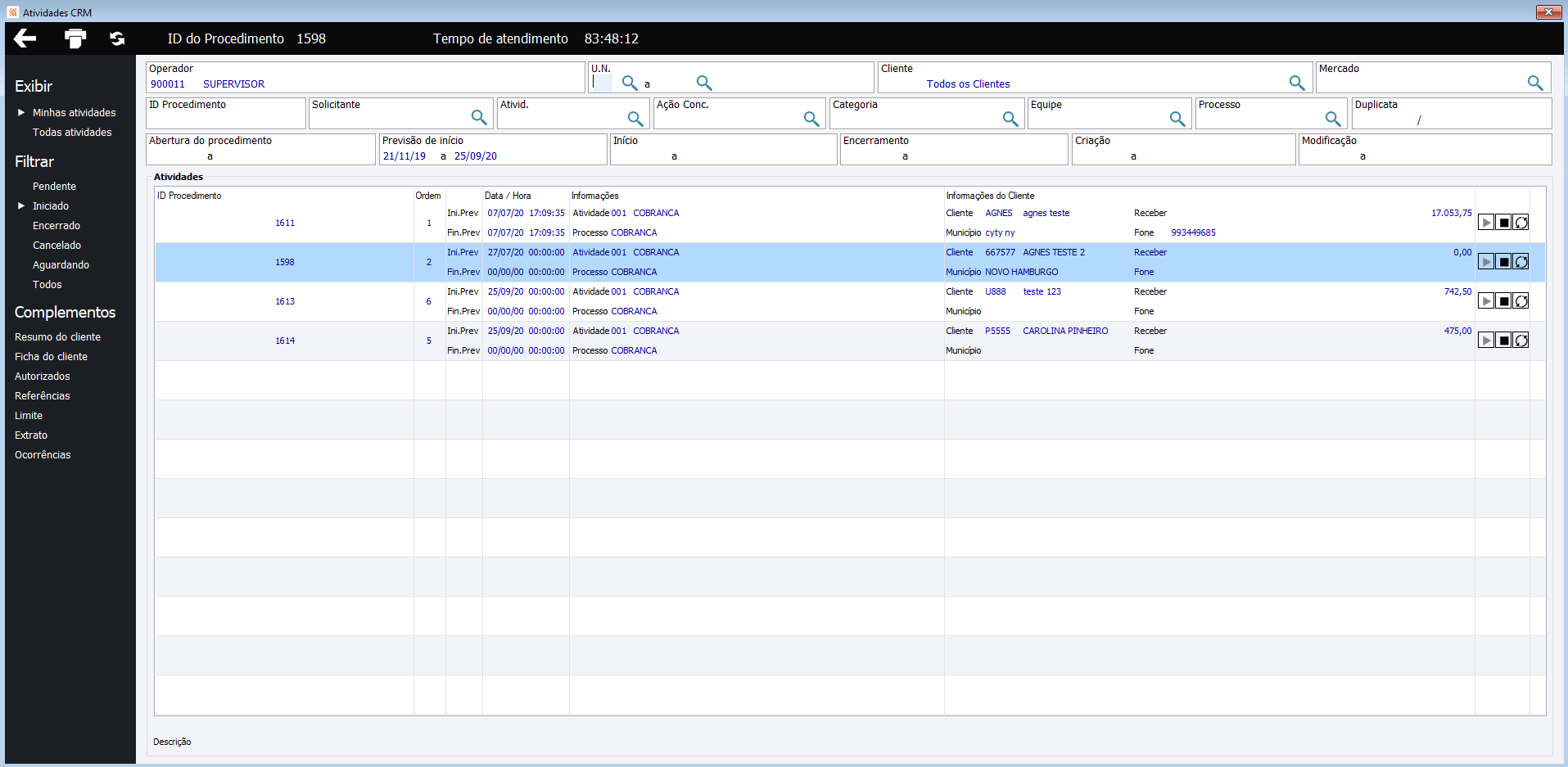Viewport: 1568px width, 767px height.
Task: Click the back arrow icon
Action: click(x=25, y=38)
